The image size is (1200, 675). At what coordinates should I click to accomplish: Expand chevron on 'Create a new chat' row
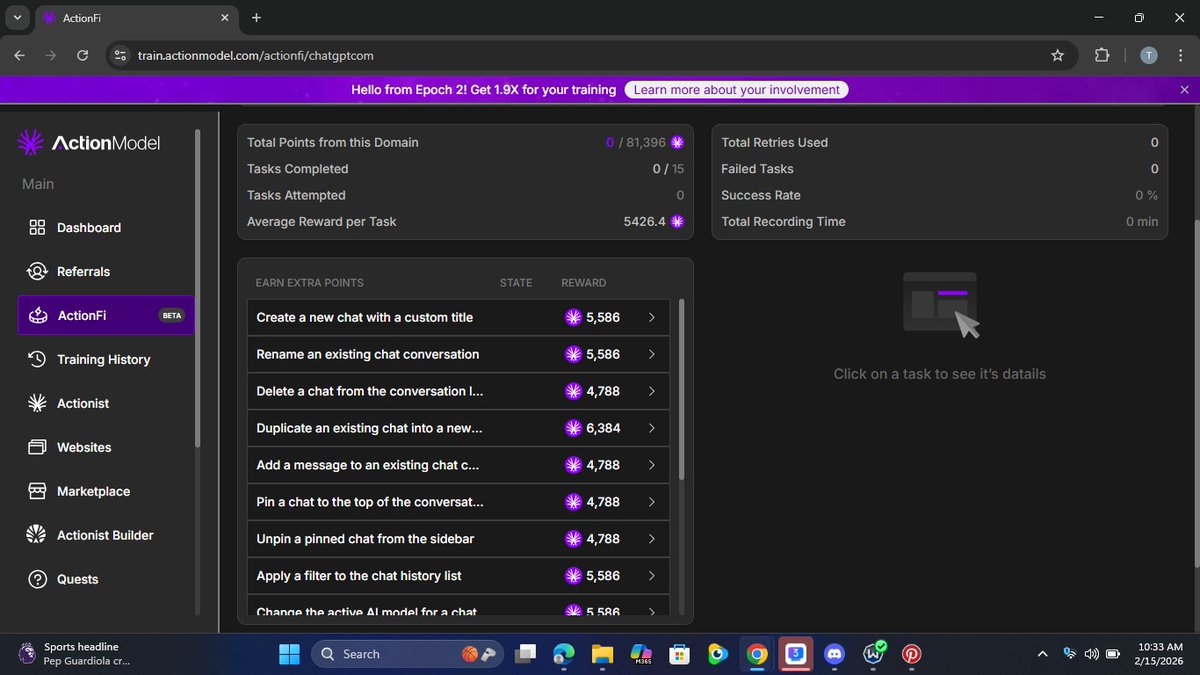click(651, 317)
